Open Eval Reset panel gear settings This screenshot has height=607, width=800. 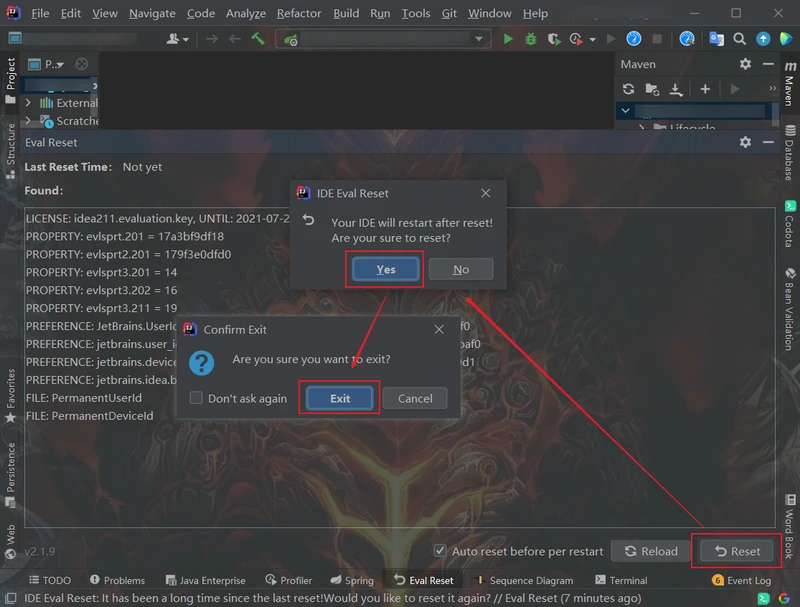pyautogui.click(x=745, y=142)
